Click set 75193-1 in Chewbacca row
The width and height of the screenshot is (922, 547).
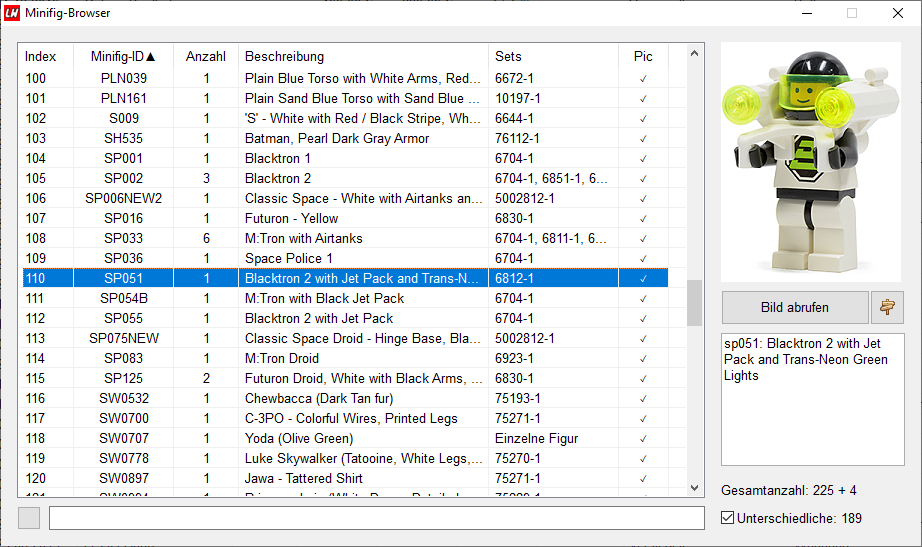pos(517,398)
